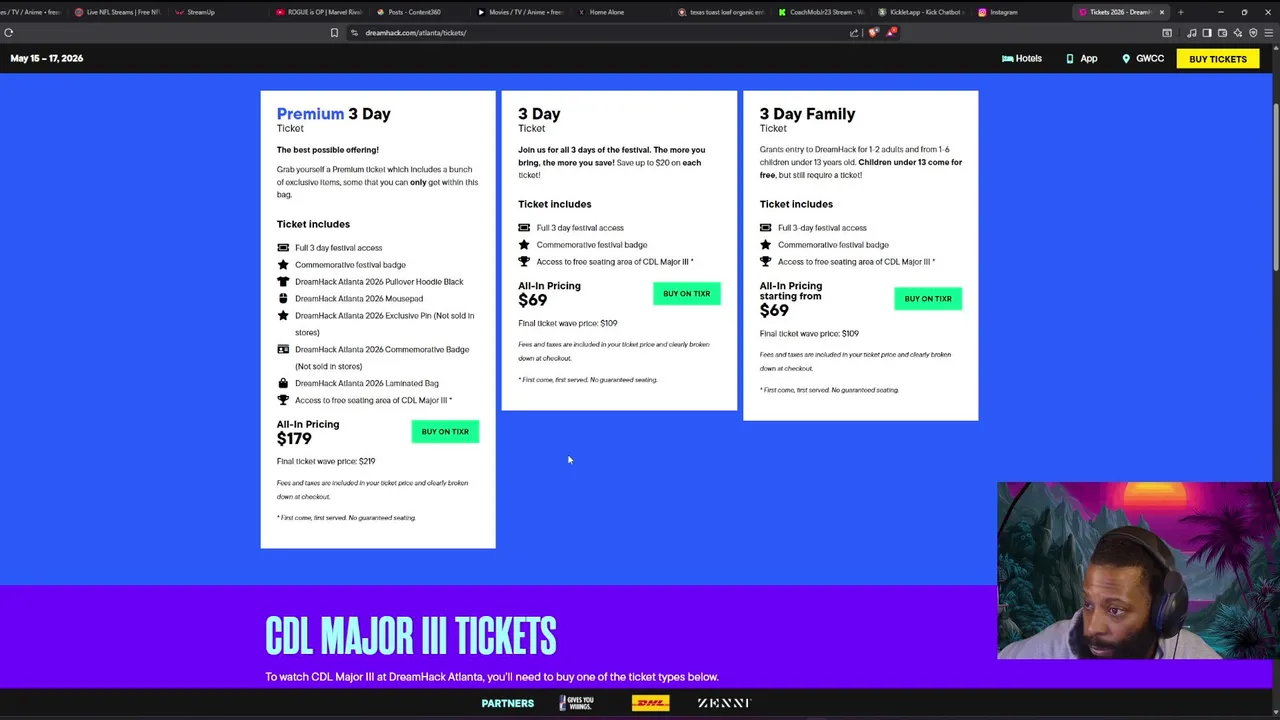Click the PARTNERS label in footer bar

click(x=508, y=703)
